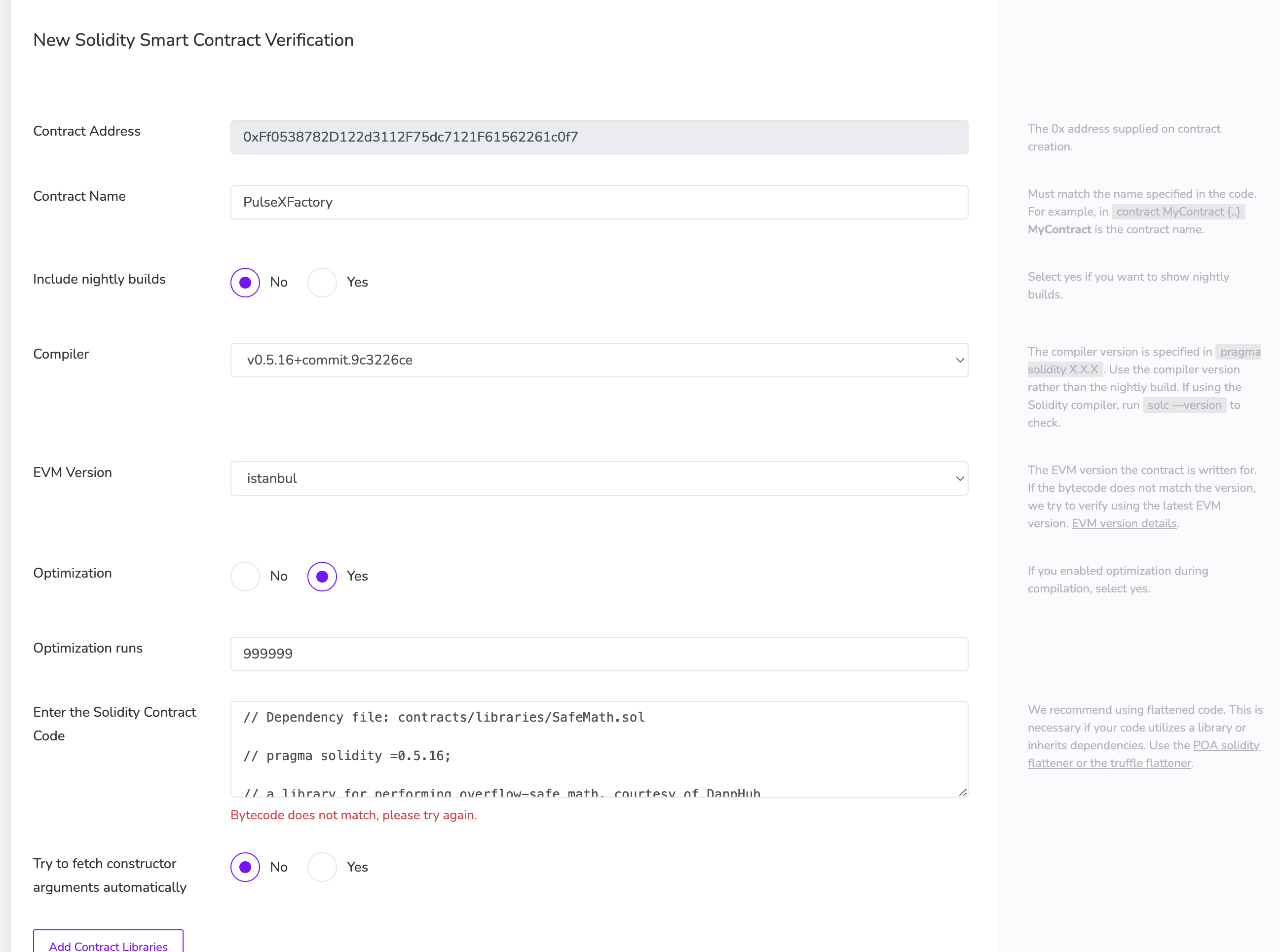Screen dimensions: 1280x952
Task: Click the New Solidity Smart Contract Verification heading
Action: coord(193,40)
